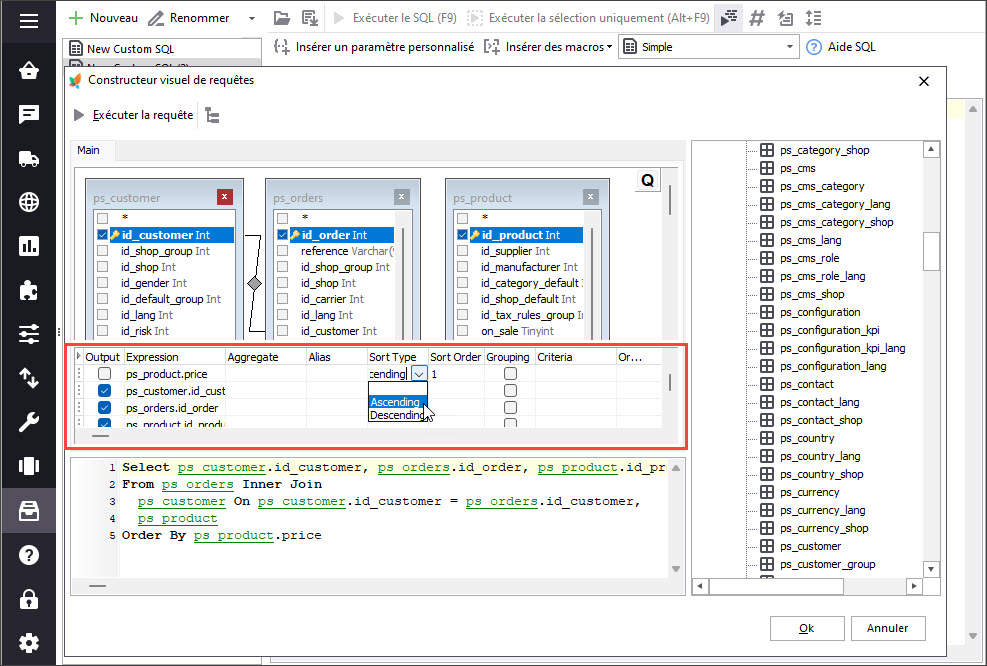
Task: Choose Descending sort type
Action: click(397, 415)
